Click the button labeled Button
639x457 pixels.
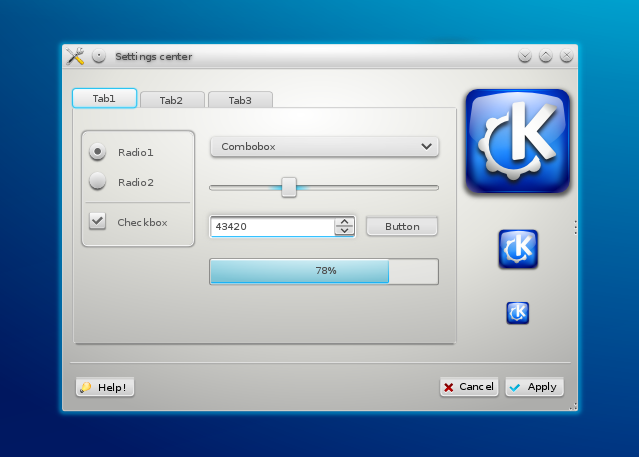pos(402,226)
